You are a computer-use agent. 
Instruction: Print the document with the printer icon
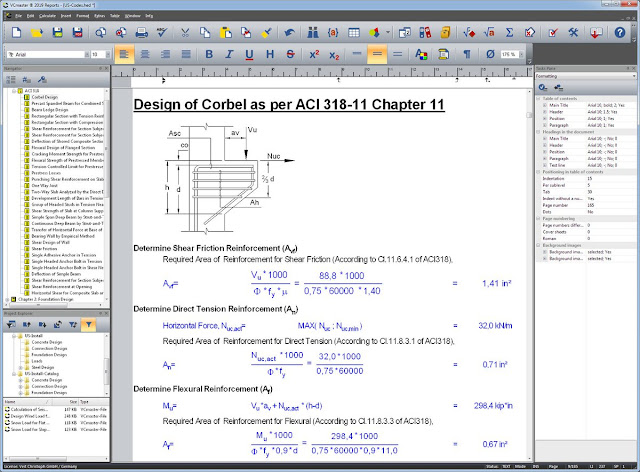click(x=142, y=32)
